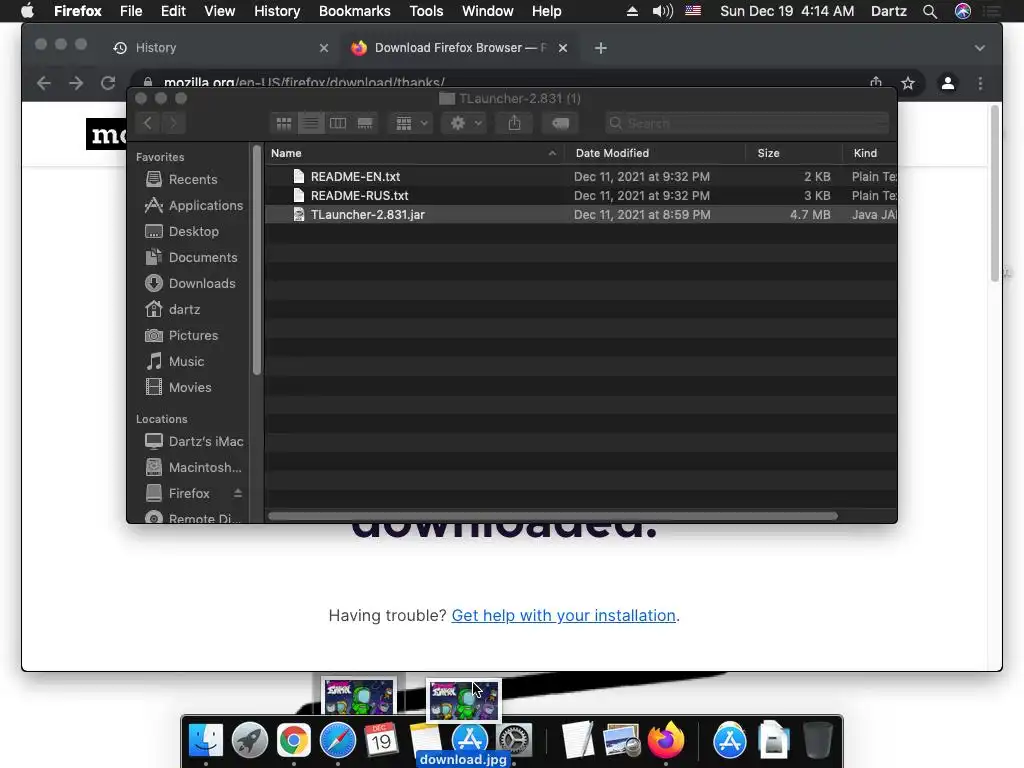Click the browser Back arrow
This screenshot has width=1024, height=768.
44,83
